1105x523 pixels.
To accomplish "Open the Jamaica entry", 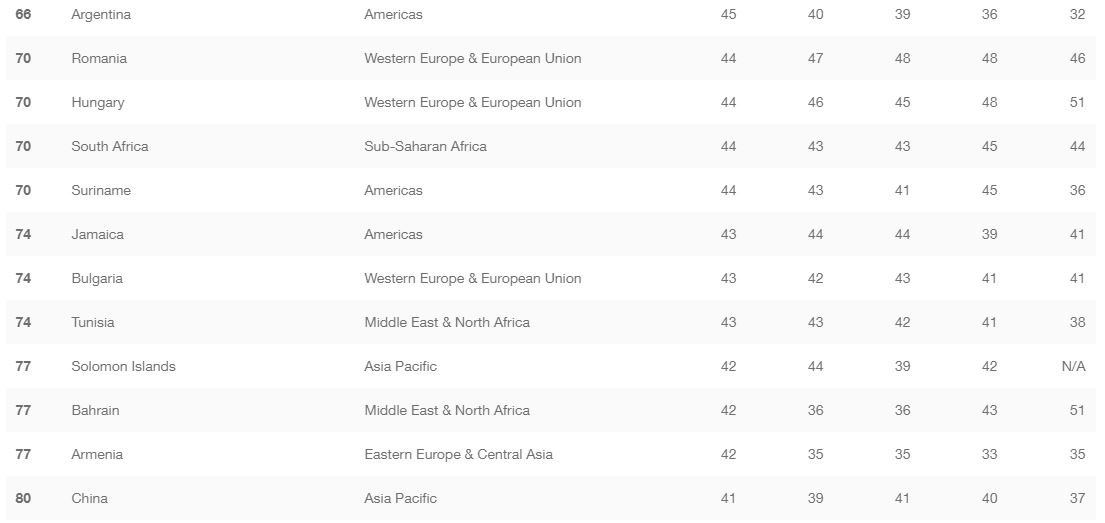I will [x=98, y=235].
